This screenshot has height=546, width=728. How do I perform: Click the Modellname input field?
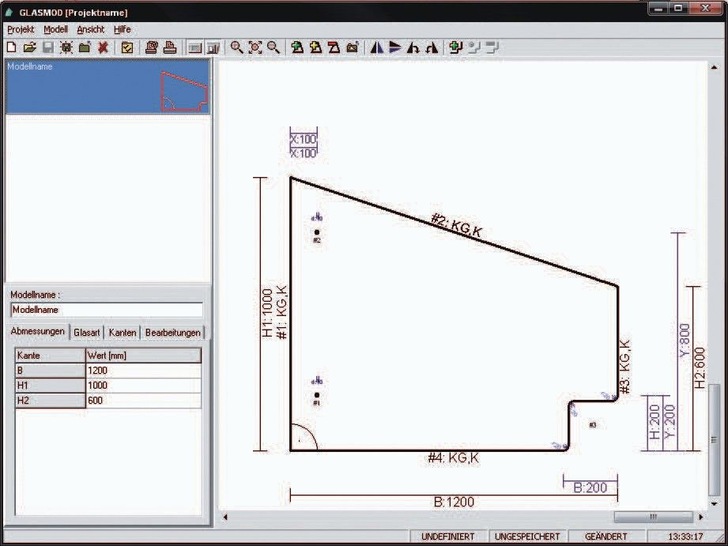tap(107, 310)
